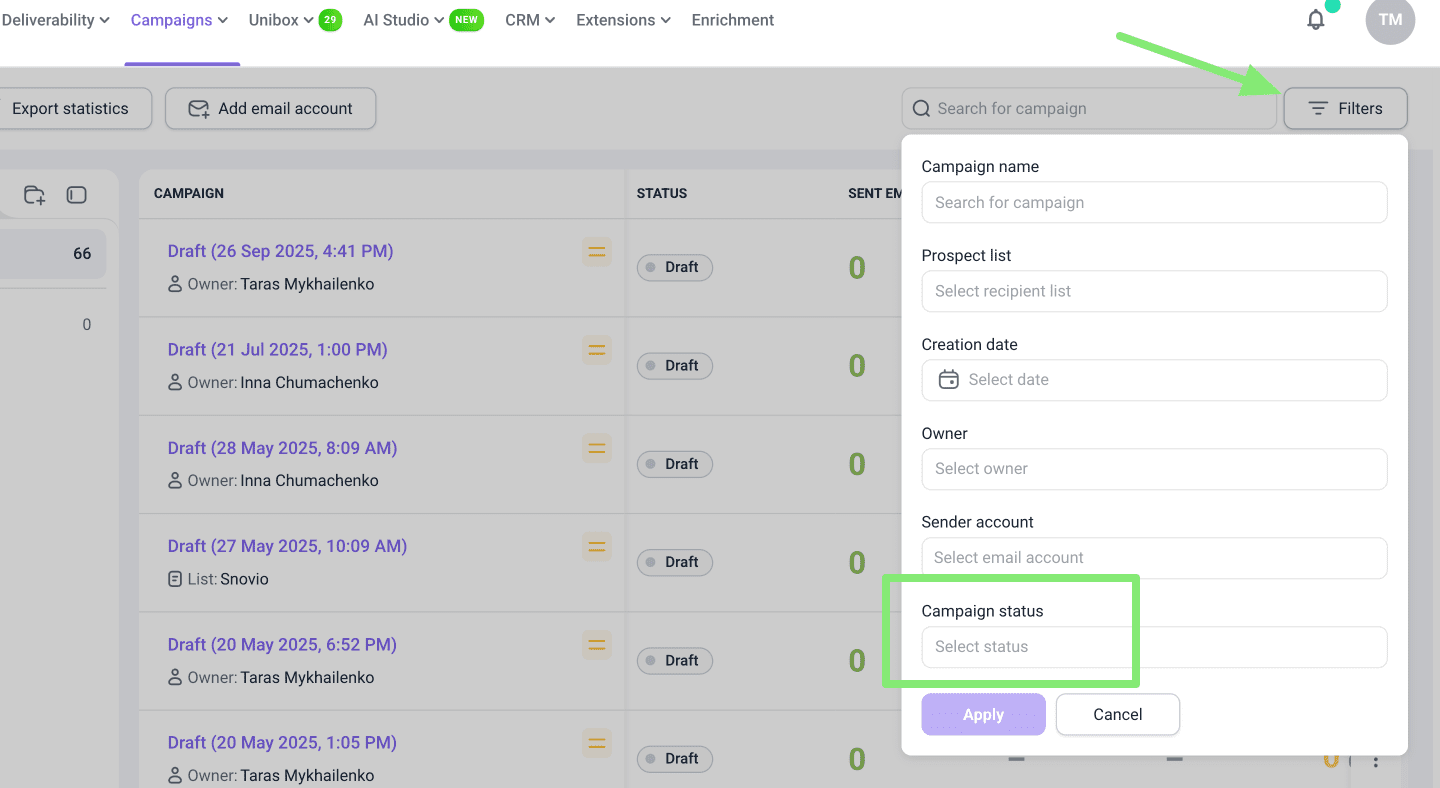
Task: Open the Select owner dropdown
Action: point(1154,469)
